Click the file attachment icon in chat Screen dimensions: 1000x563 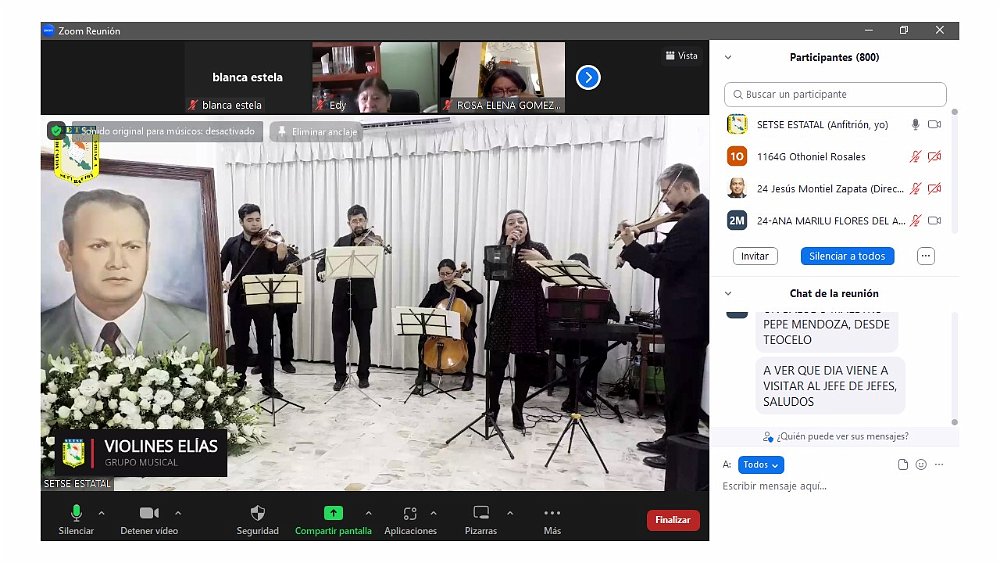pyautogui.click(x=903, y=465)
